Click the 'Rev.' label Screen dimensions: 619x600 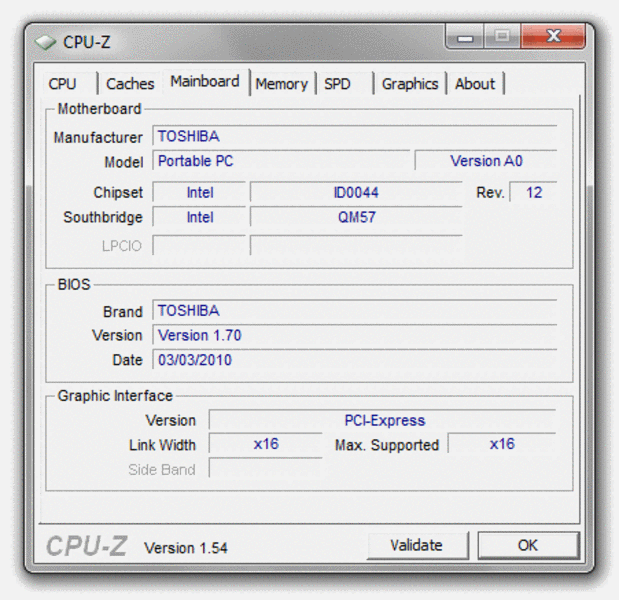(490, 193)
